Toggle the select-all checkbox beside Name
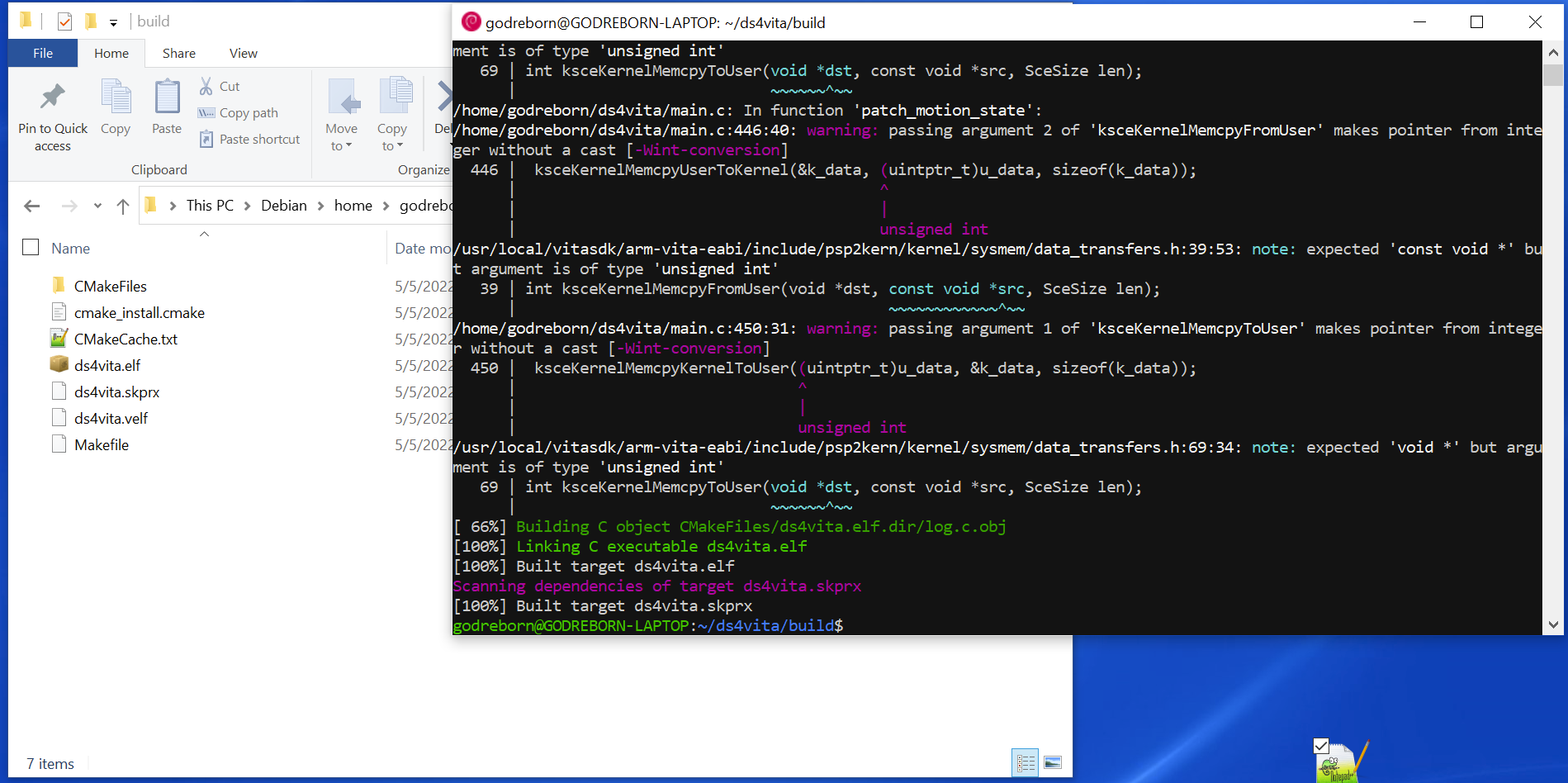The width and height of the screenshot is (1568, 783). pyautogui.click(x=31, y=247)
